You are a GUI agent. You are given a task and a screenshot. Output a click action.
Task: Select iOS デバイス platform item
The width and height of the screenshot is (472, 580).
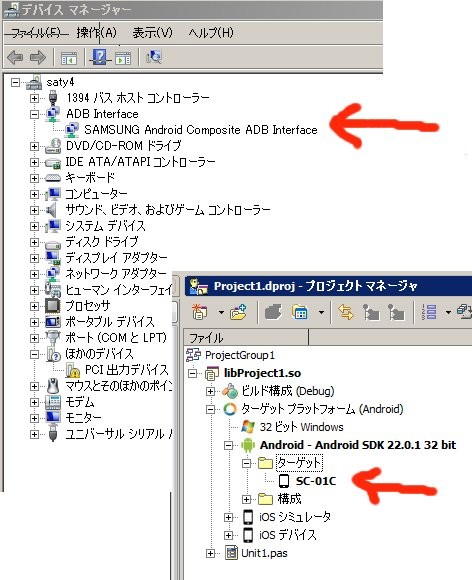(x=288, y=535)
